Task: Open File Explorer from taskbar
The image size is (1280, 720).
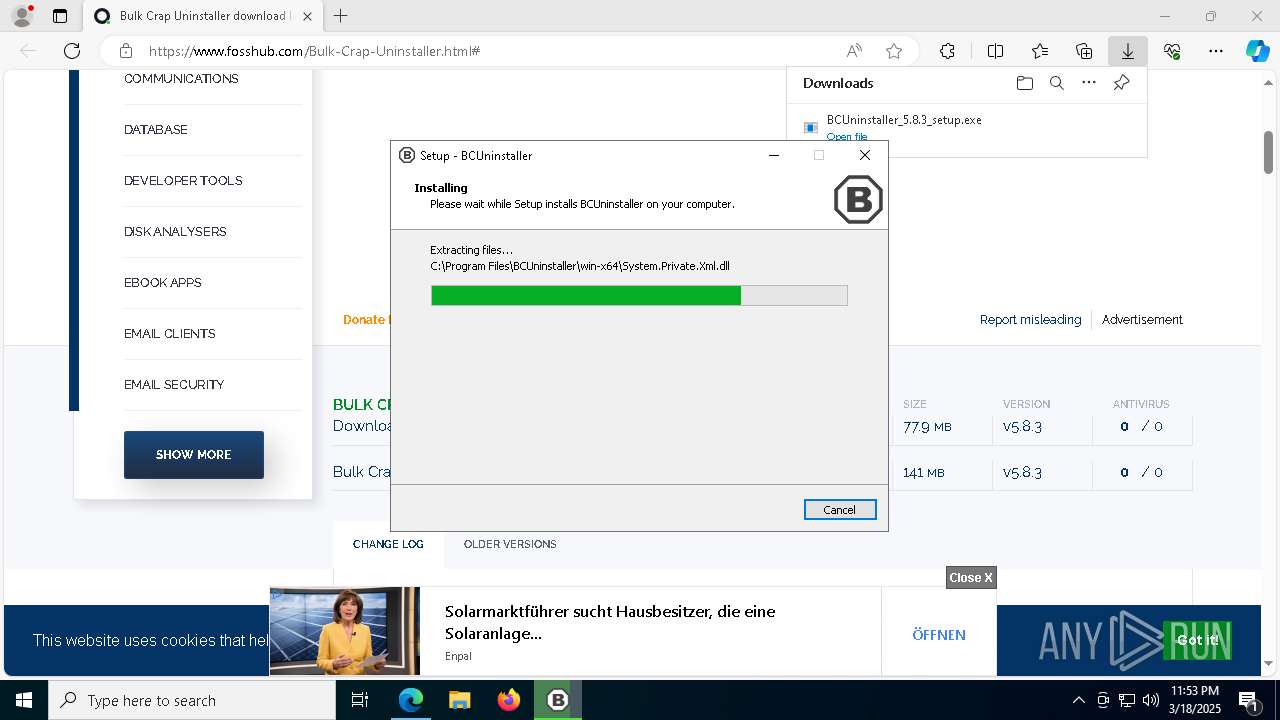Action: pyautogui.click(x=459, y=700)
